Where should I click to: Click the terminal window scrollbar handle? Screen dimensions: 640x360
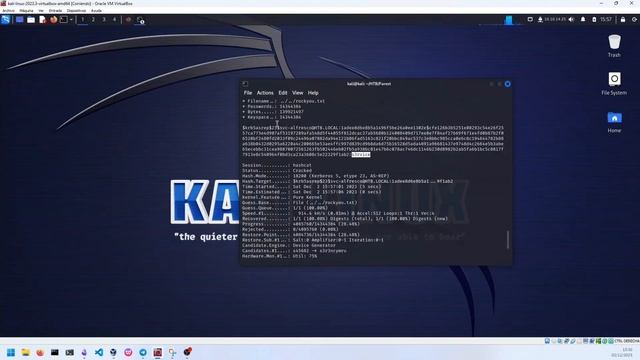pos(508,240)
